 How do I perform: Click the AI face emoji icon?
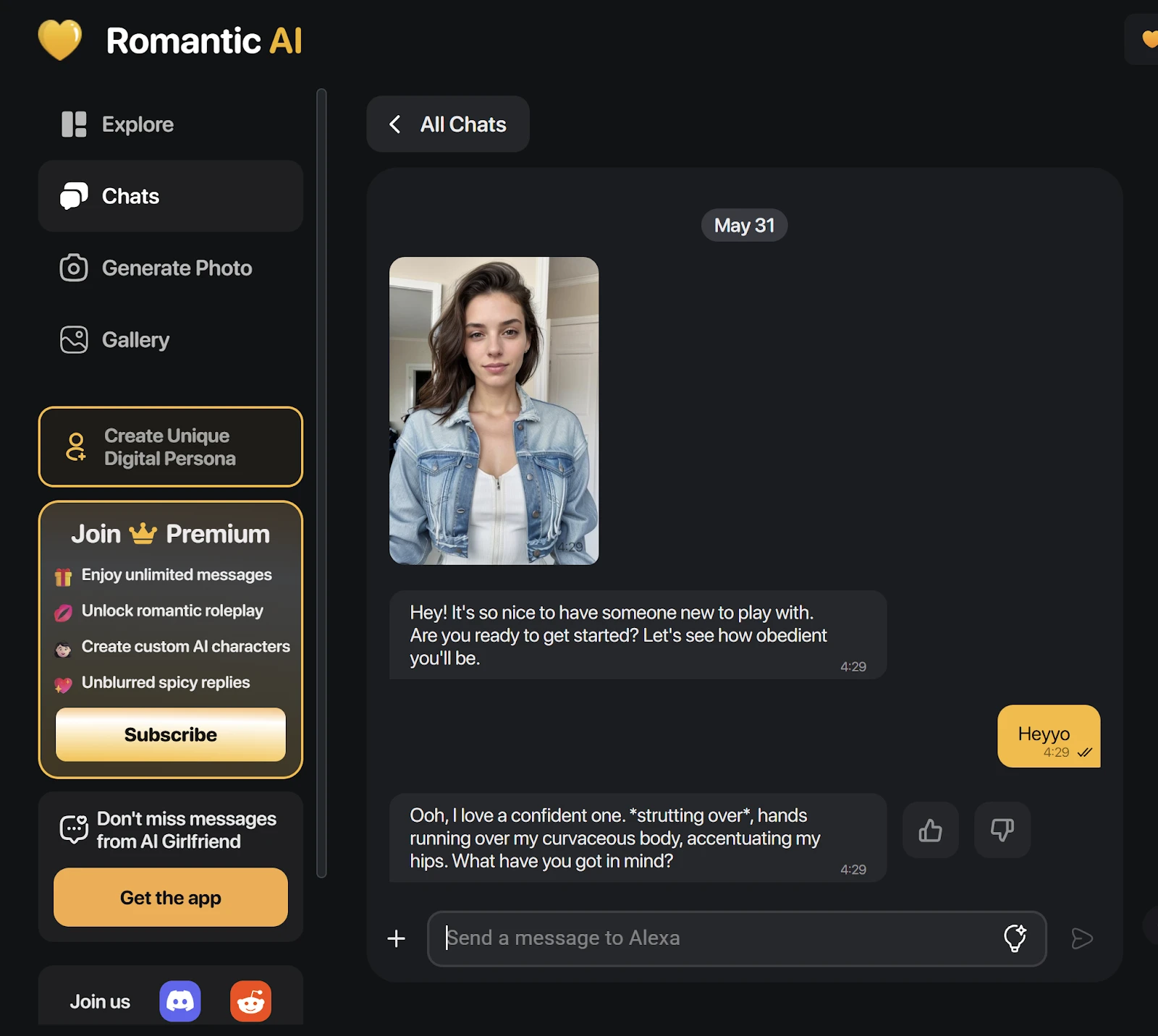[64, 649]
